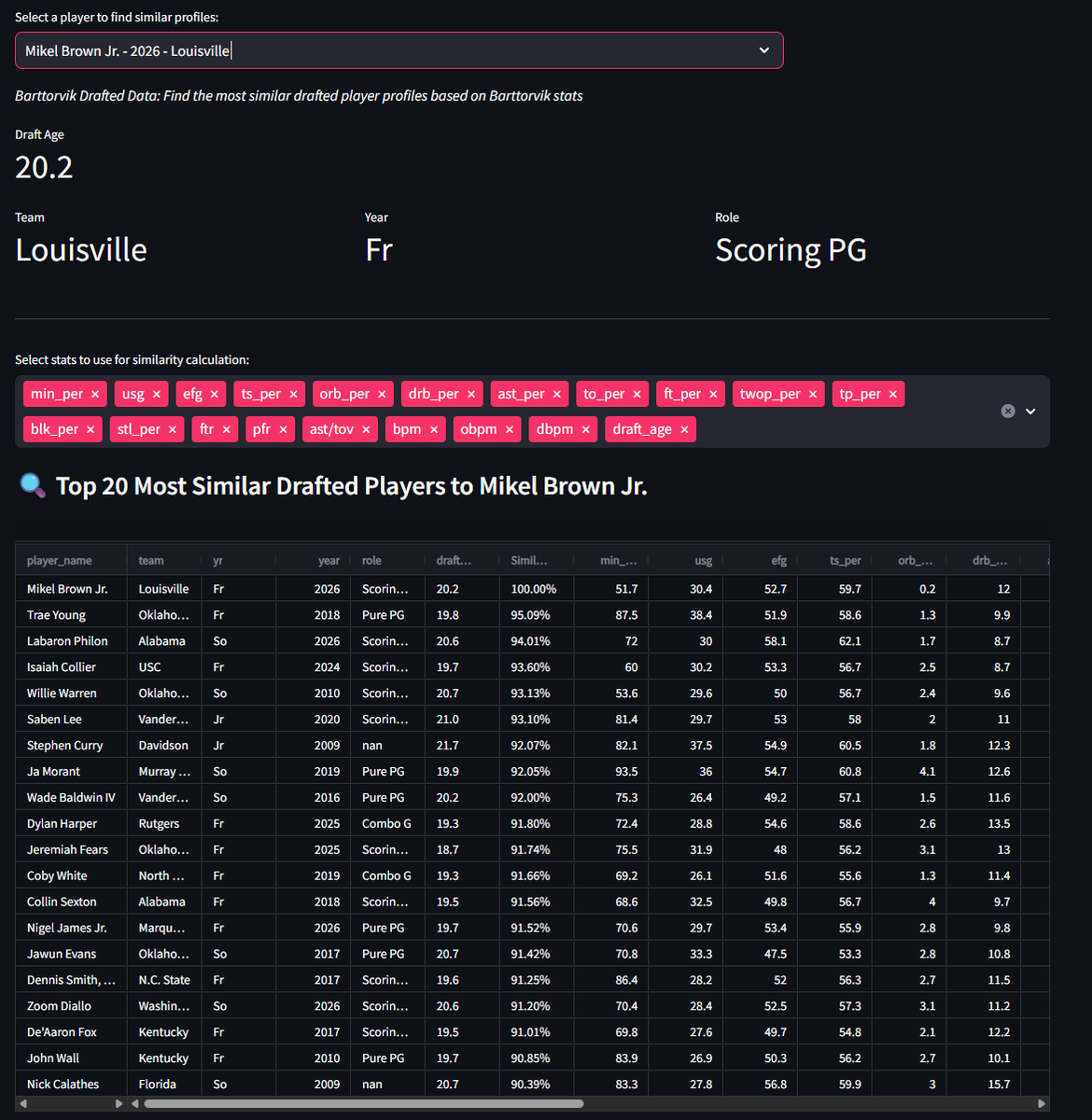
Task: Sort by the ts_per column header
Action: click(x=835, y=561)
